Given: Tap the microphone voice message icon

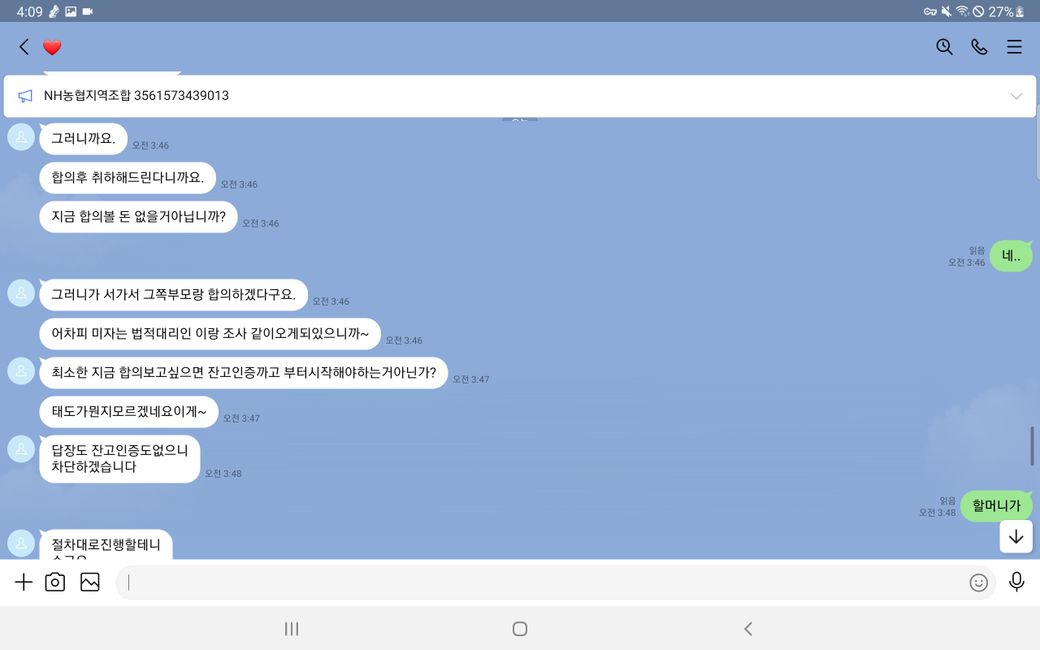Looking at the screenshot, I should 1016,582.
